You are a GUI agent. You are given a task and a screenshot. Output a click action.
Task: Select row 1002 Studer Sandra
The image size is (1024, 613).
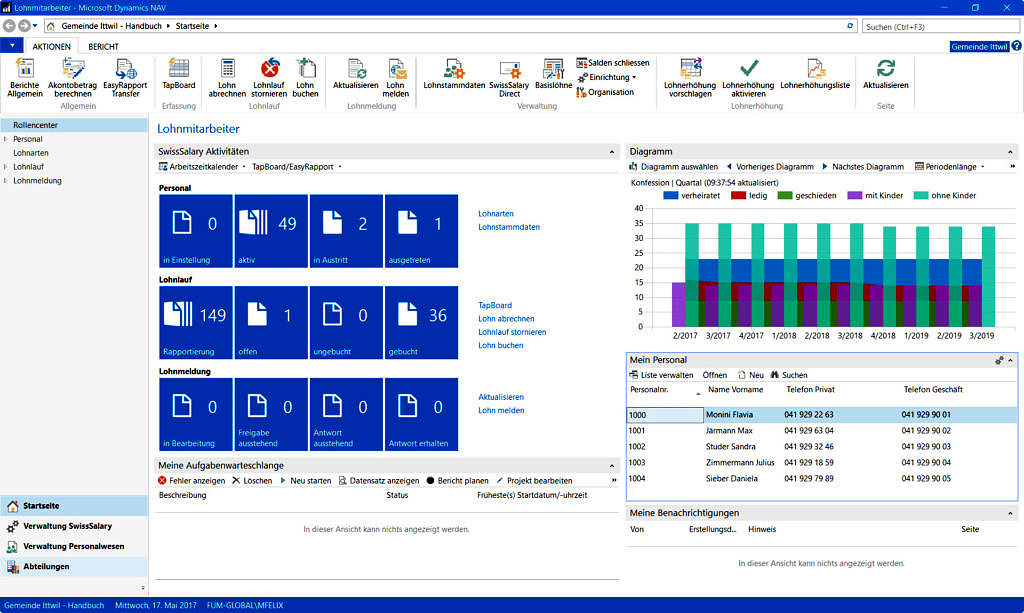[x=822, y=447]
